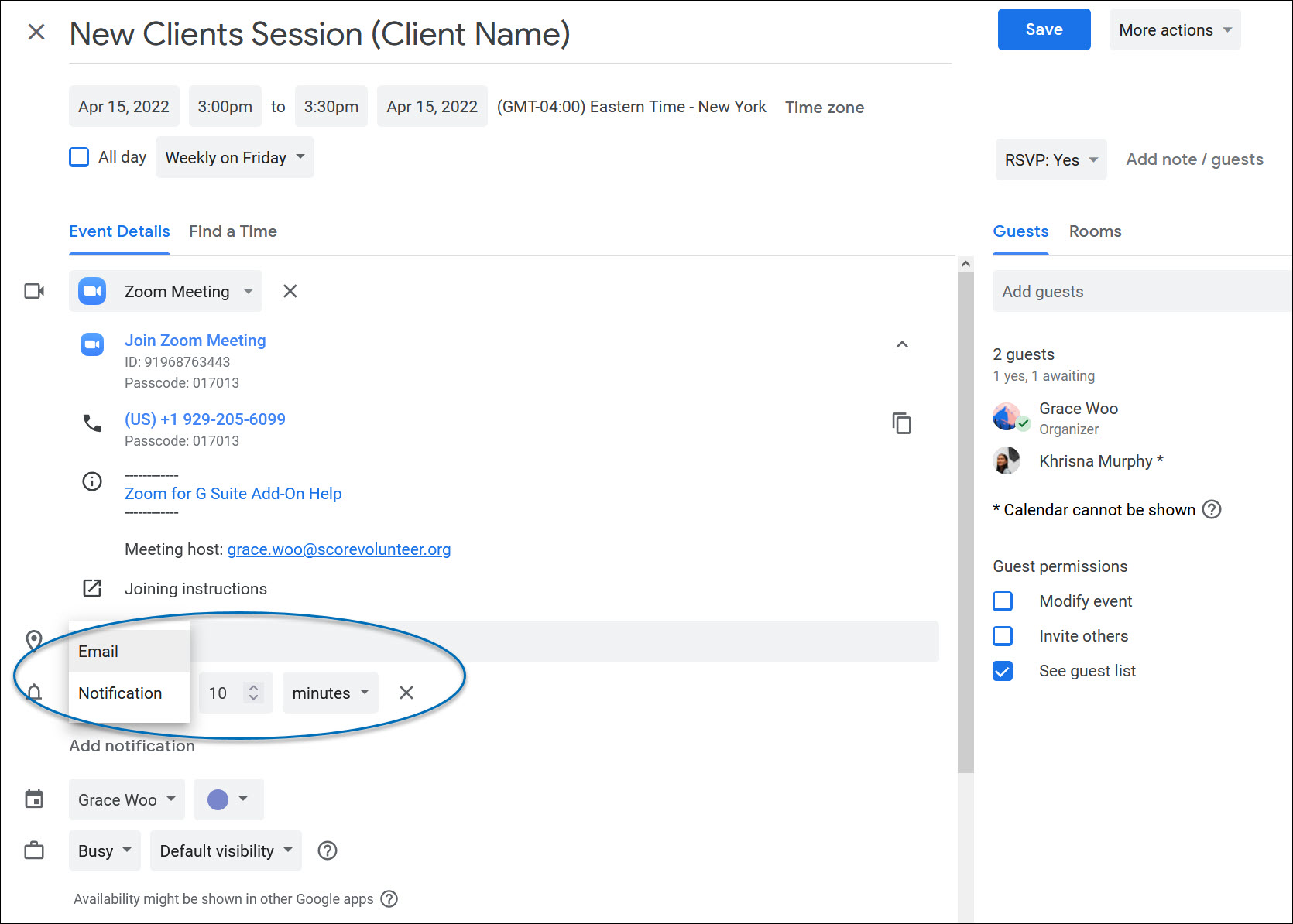This screenshot has width=1293, height=924.
Task: Expand the RSVP: Yes dropdown
Action: [x=1050, y=159]
